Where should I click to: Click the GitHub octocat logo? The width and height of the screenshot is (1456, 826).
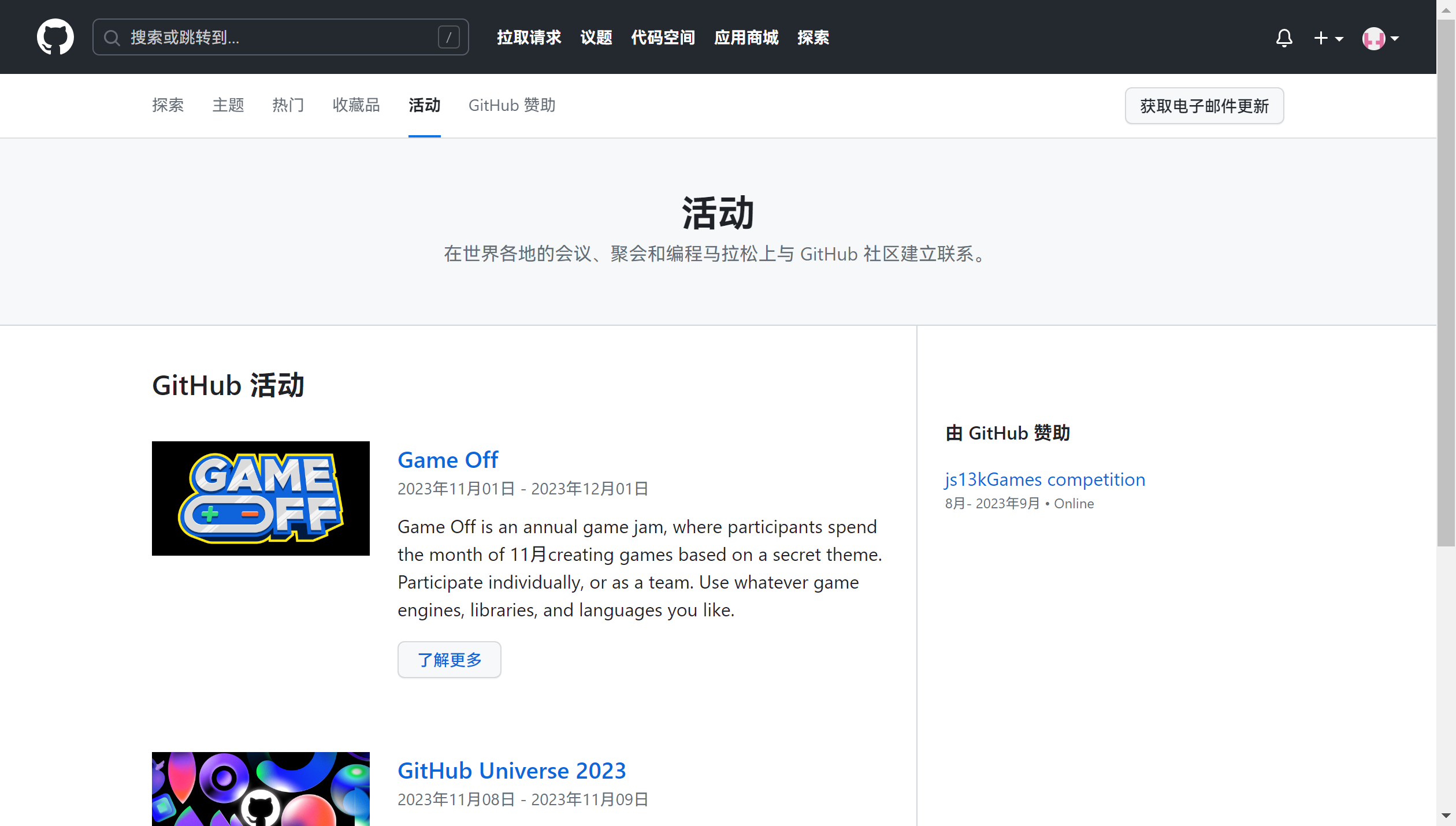pyautogui.click(x=55, y=36)
